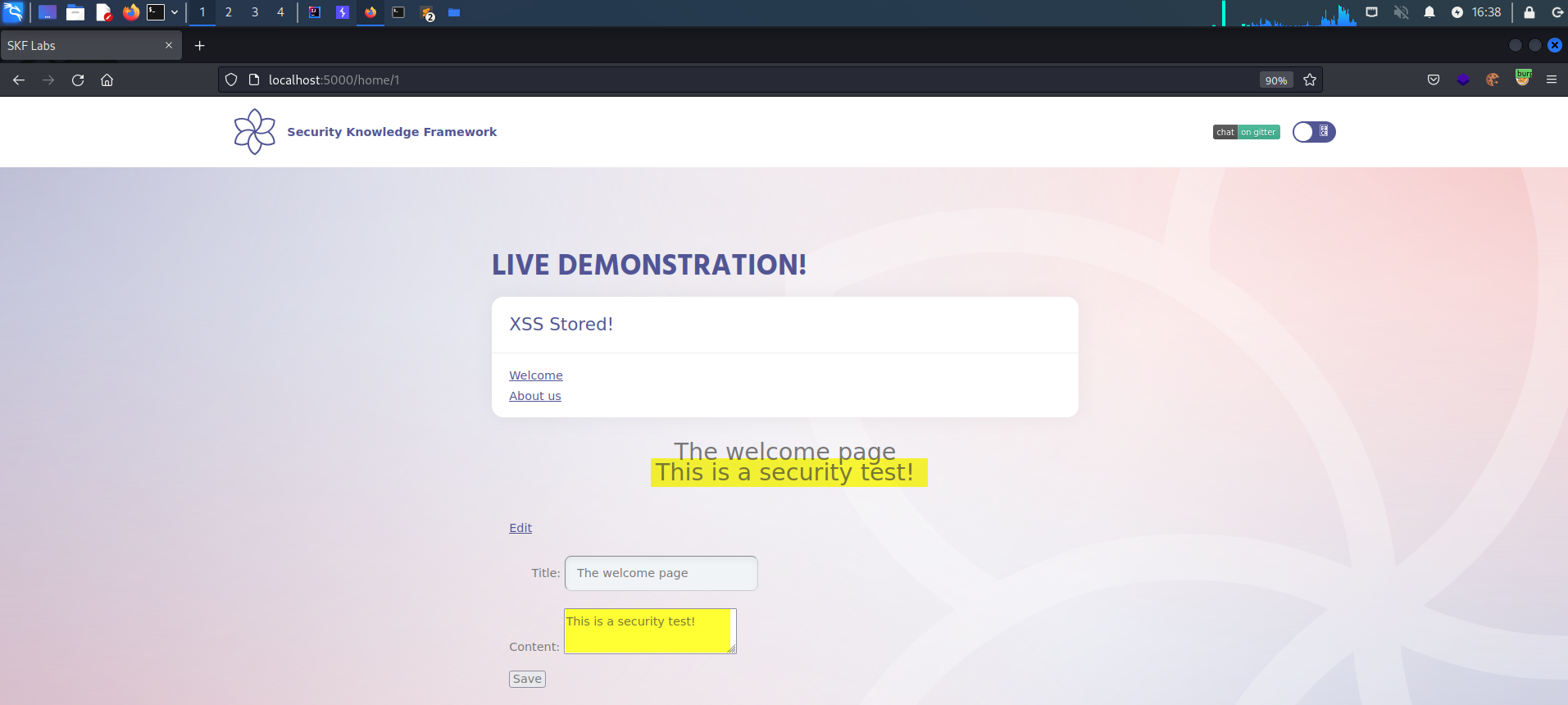Switch to workspace 2
Screen dimensions: 1568x705
229,12
